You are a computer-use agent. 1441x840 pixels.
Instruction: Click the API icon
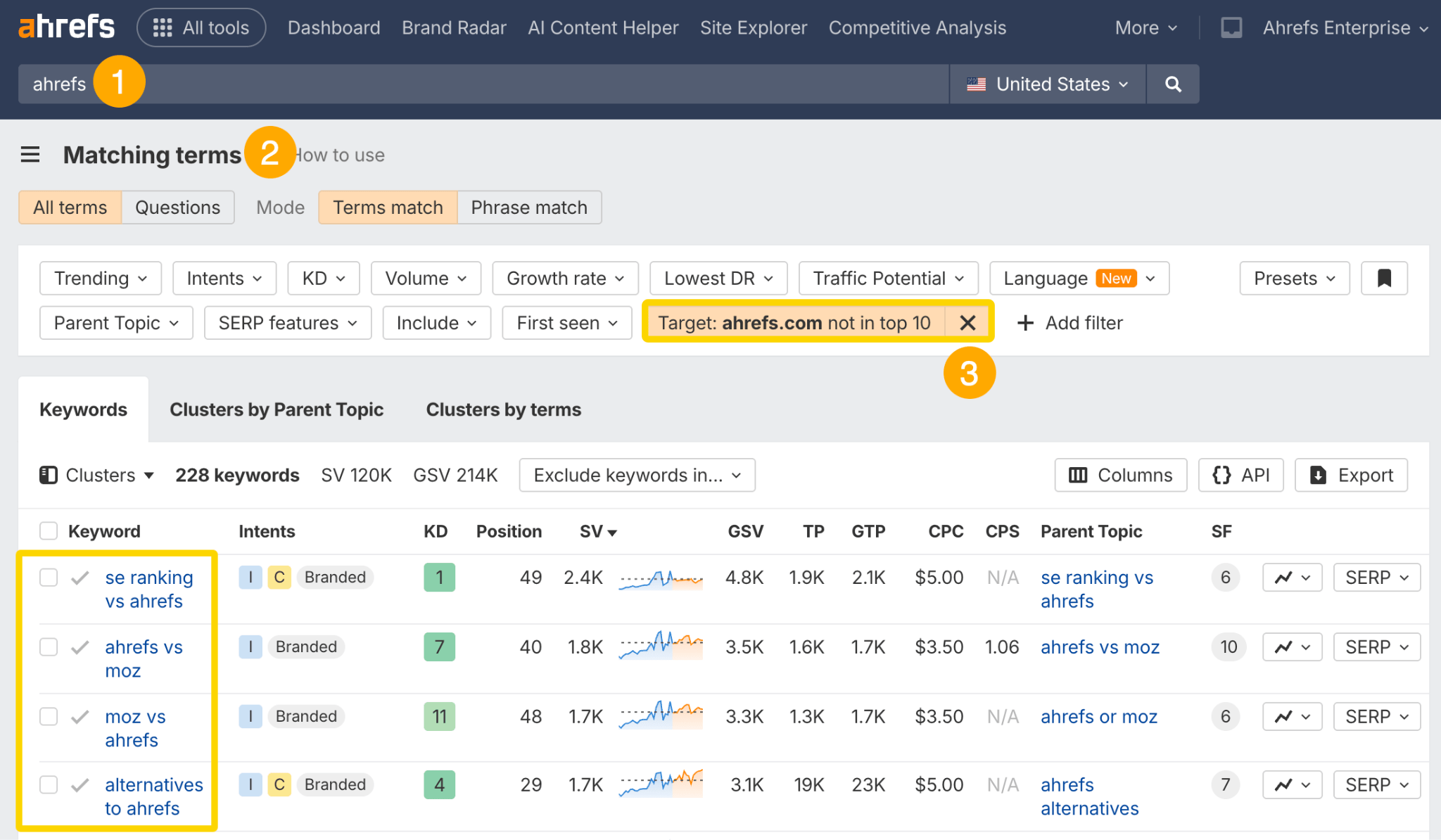[x=1240, y=475]
